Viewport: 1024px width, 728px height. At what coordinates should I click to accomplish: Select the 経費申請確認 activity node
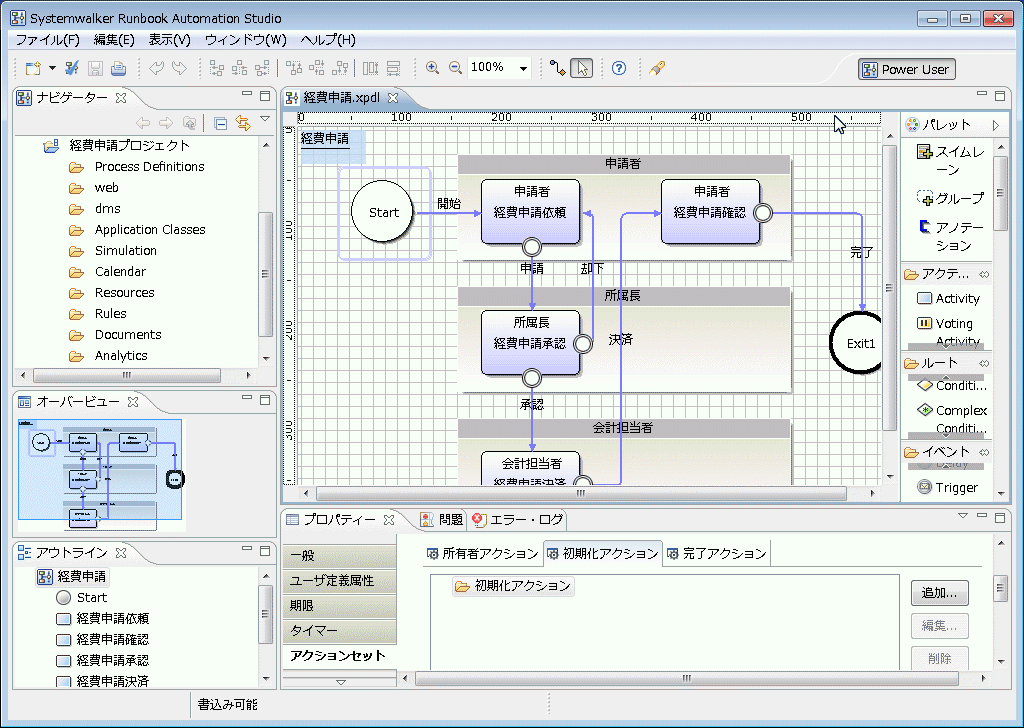(711, 212)
